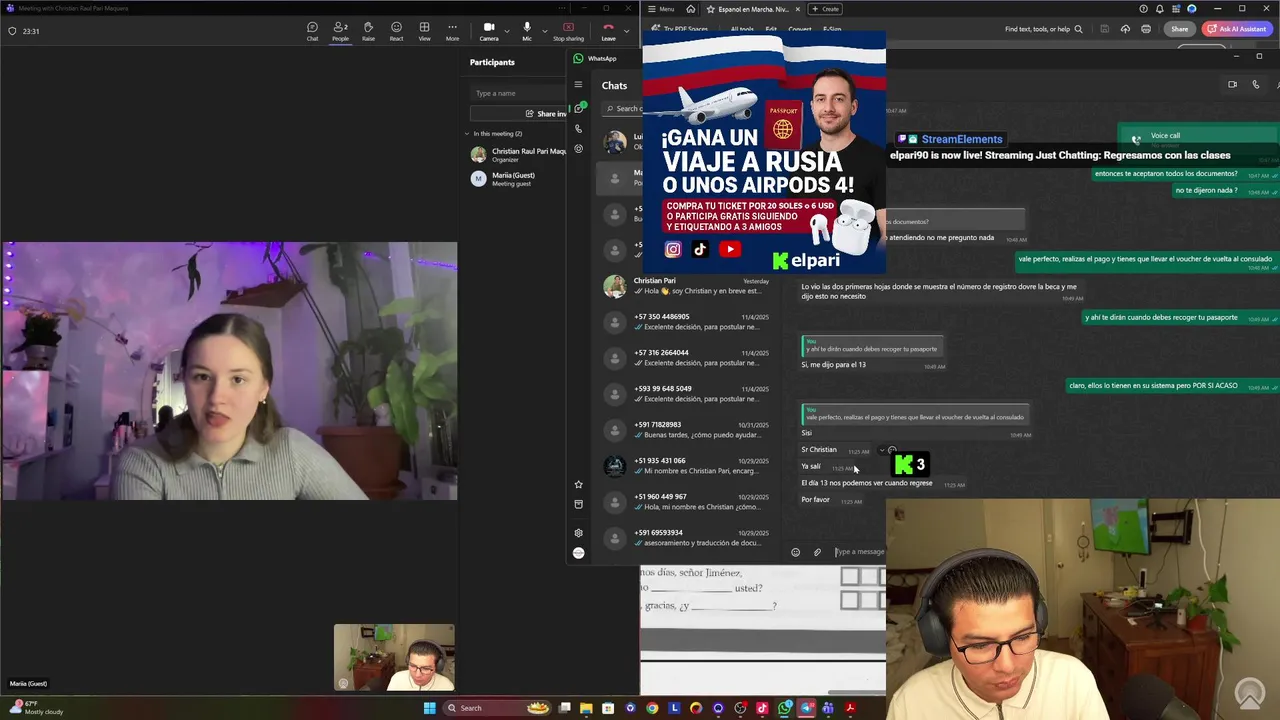
Task: Raise hand in the Teams meeting
Action: [x=368, y=31]
